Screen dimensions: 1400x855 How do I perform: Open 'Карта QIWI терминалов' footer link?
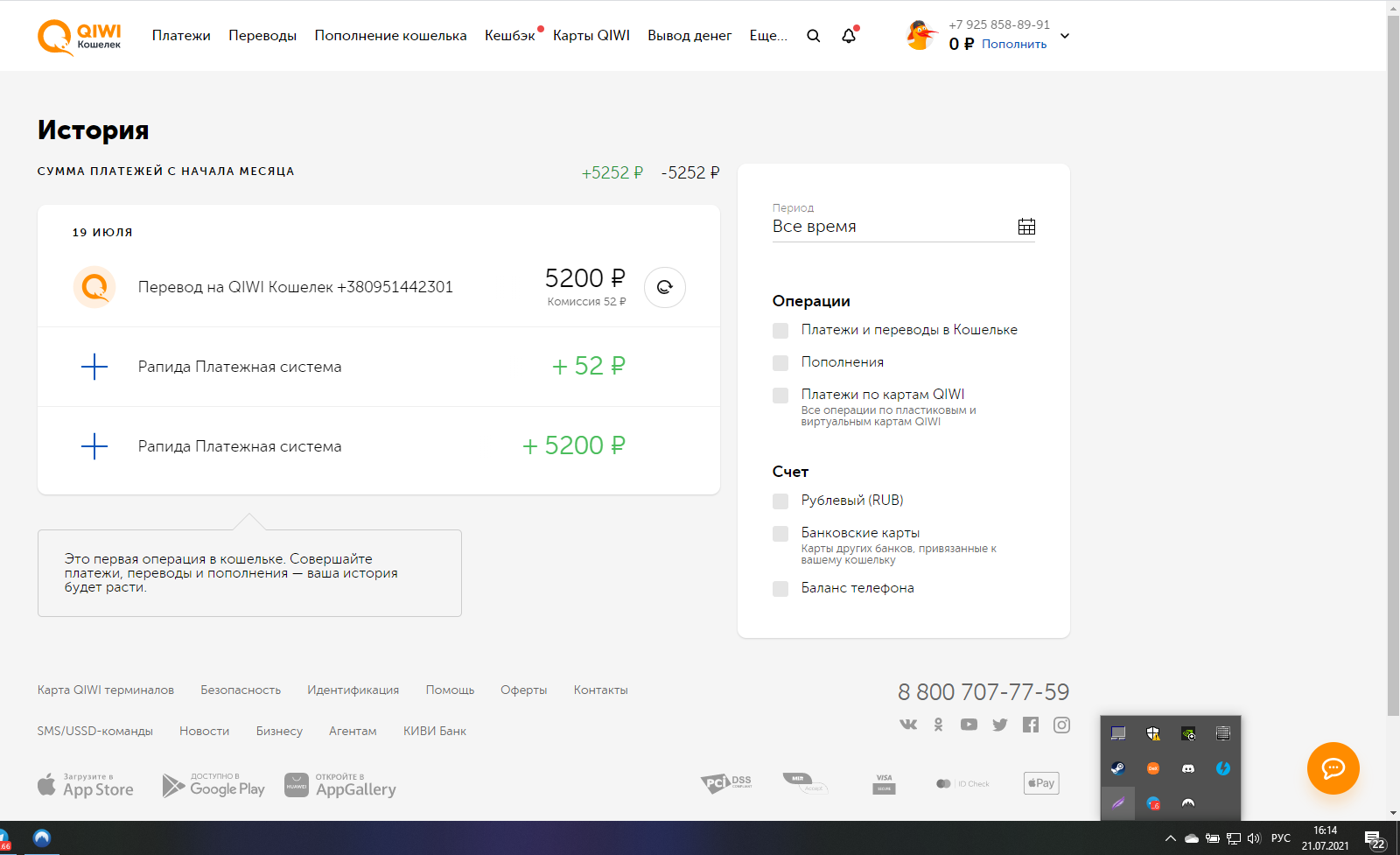[106, 690]
